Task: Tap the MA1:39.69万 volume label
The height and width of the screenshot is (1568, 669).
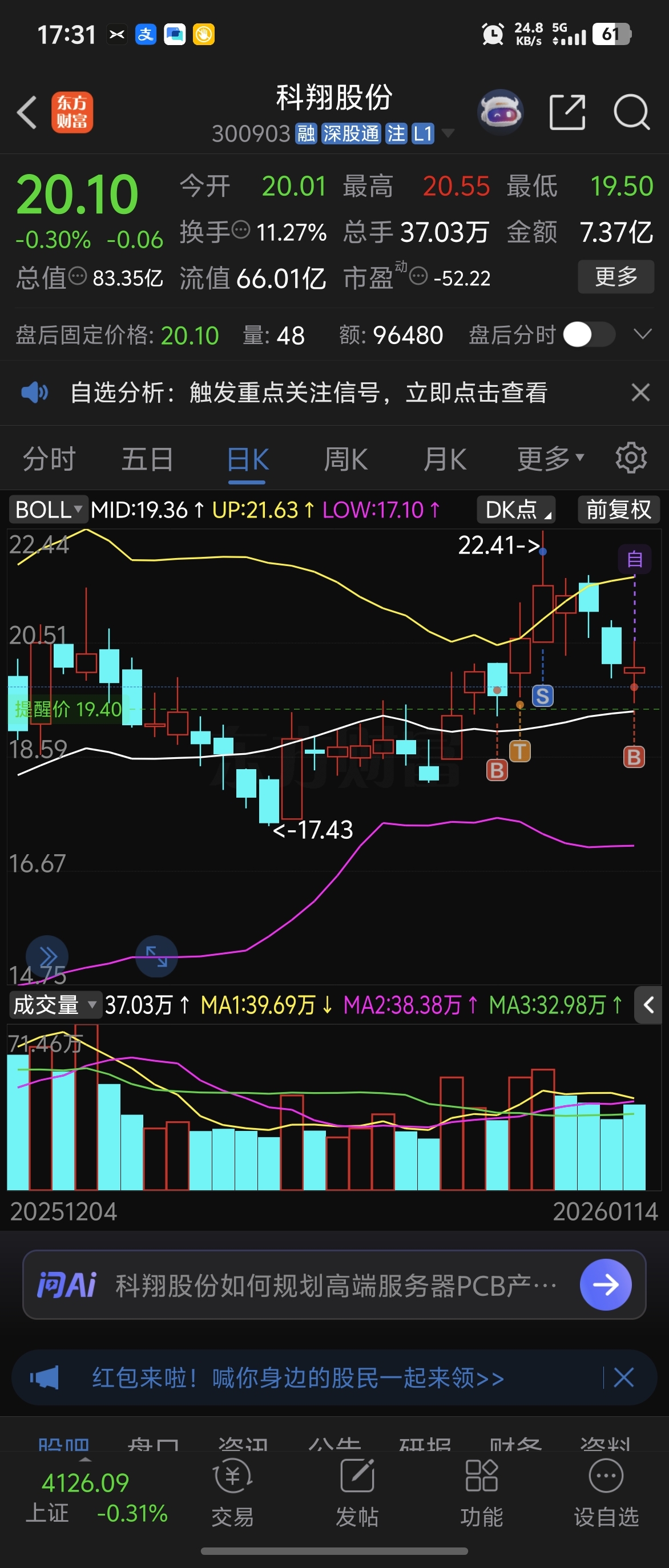Action: 267,1005
